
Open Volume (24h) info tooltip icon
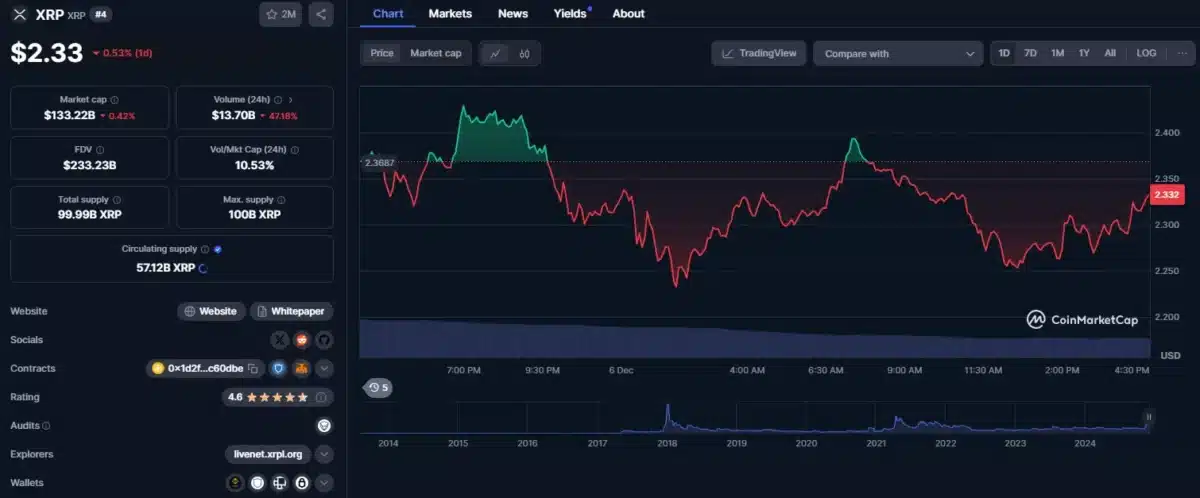point(278,100)
